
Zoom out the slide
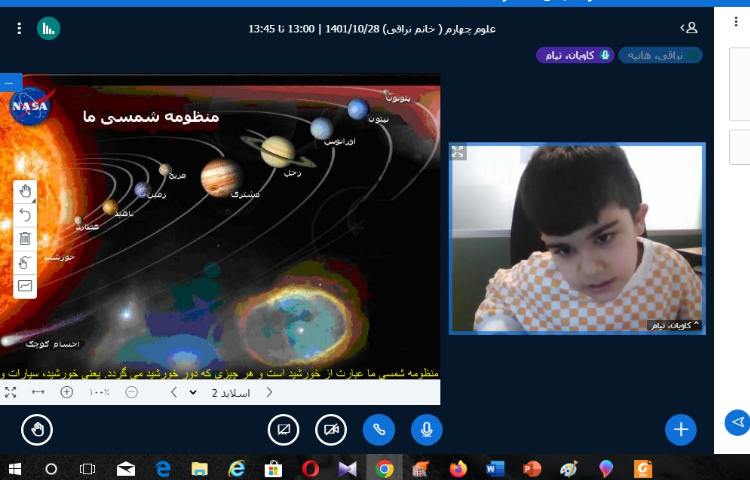tap(132, 393)
